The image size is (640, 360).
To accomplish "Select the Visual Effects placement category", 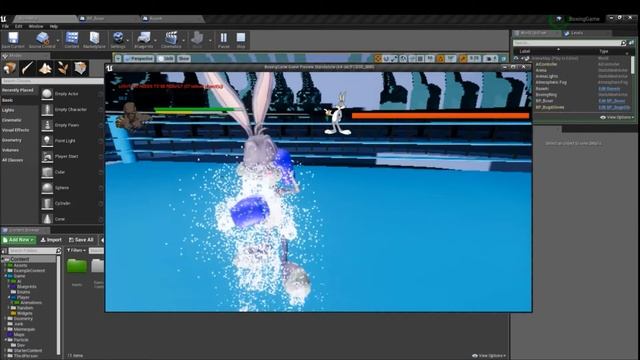I will (x=16, y=130).
